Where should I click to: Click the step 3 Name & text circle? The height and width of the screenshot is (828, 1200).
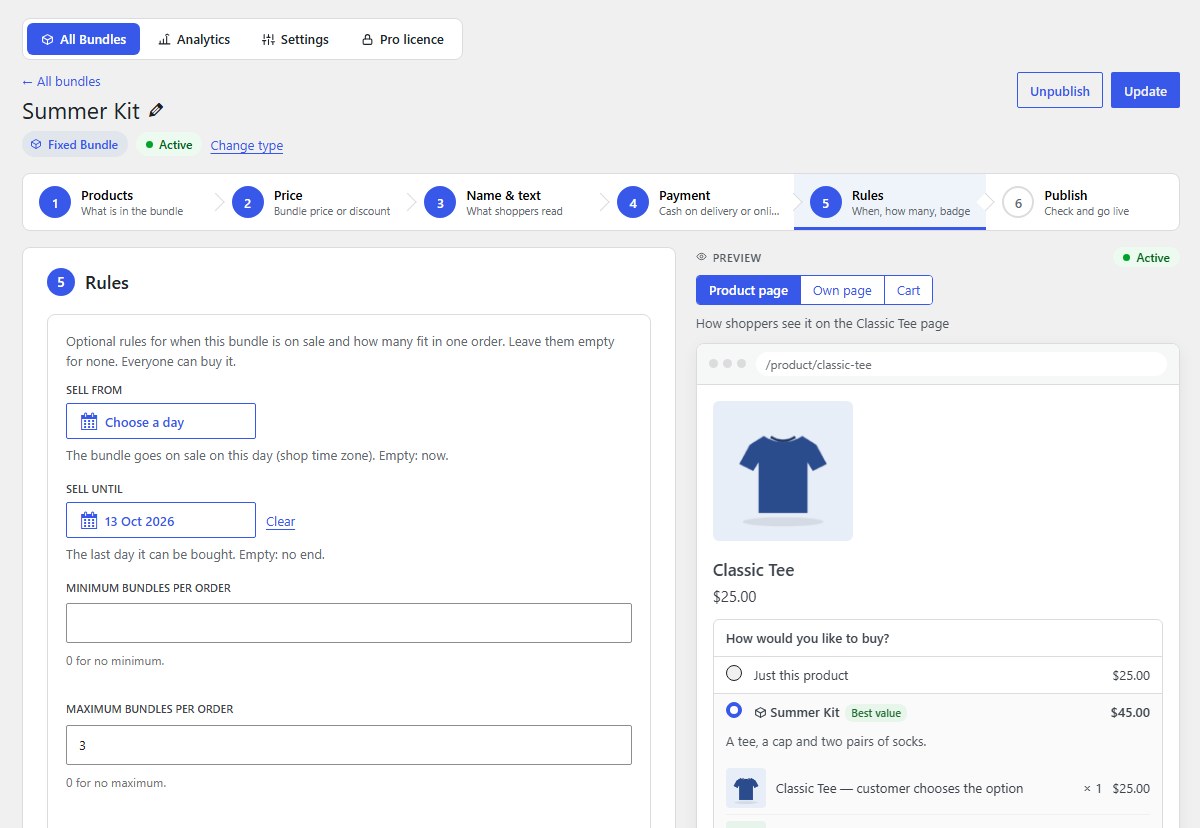click(x=440, y=203)
